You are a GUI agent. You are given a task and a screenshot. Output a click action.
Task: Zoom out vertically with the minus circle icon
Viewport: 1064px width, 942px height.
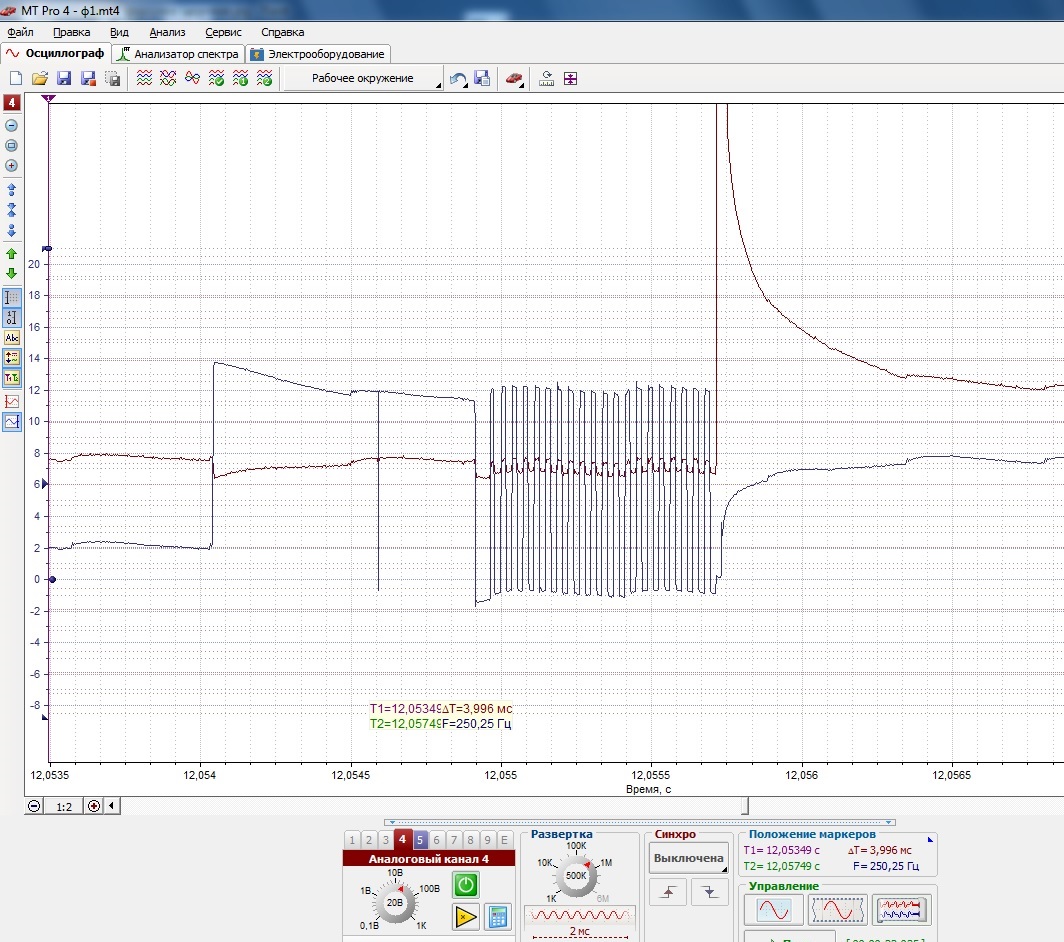(x=12, y=126)
